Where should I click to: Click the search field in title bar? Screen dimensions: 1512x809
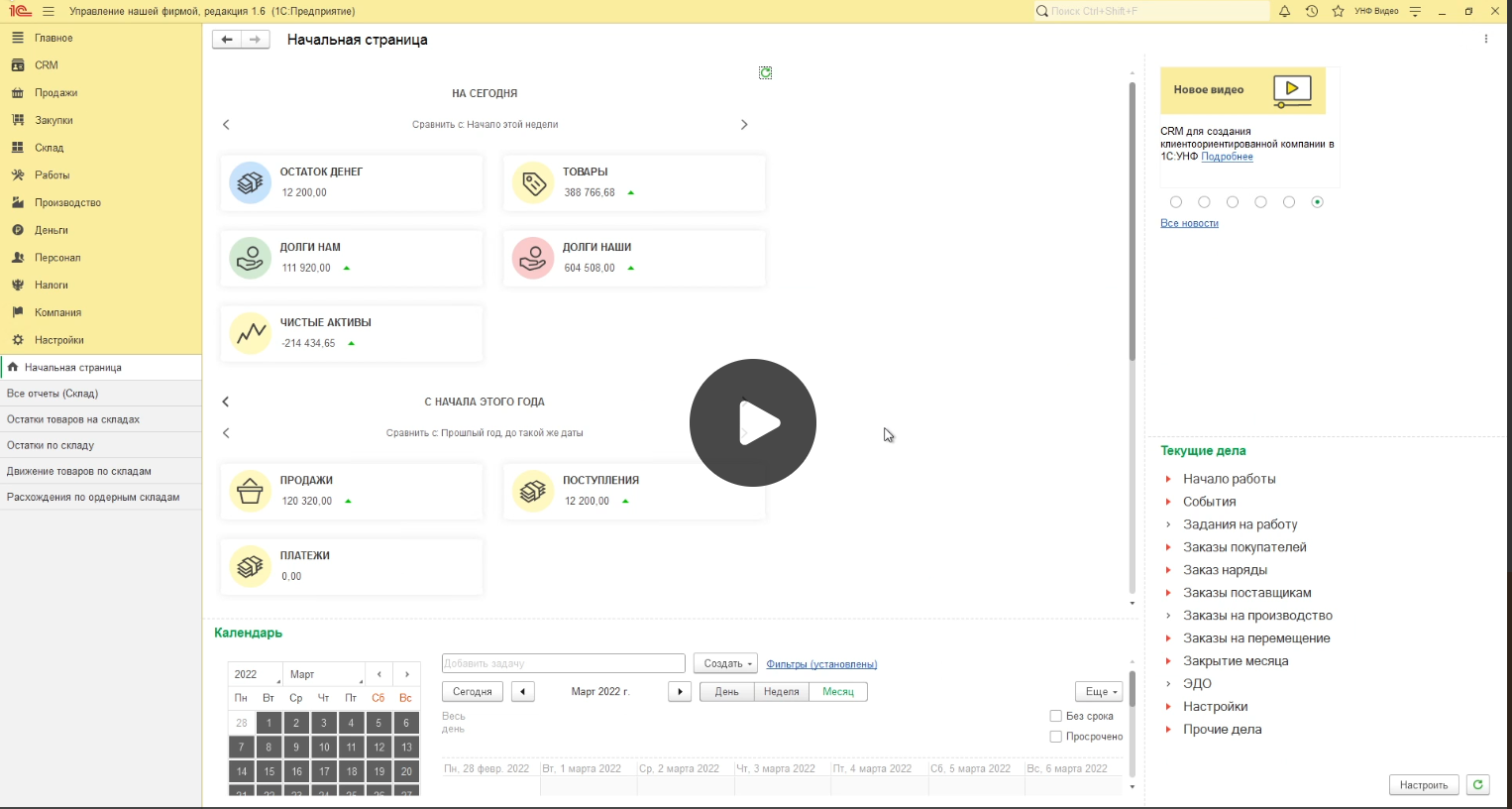point(1150,11)
